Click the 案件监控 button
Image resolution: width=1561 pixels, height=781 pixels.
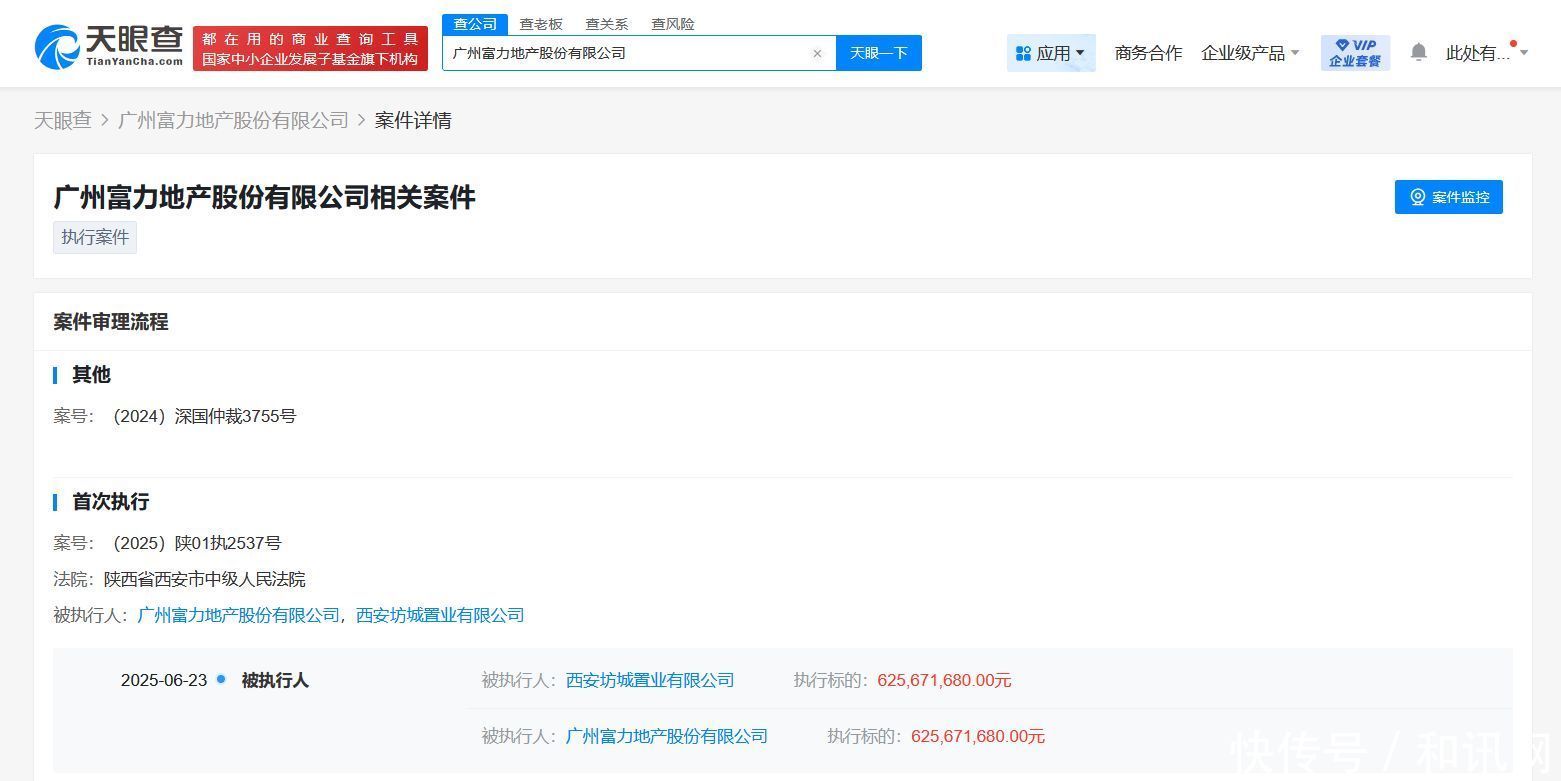(x=1448, y=197)
